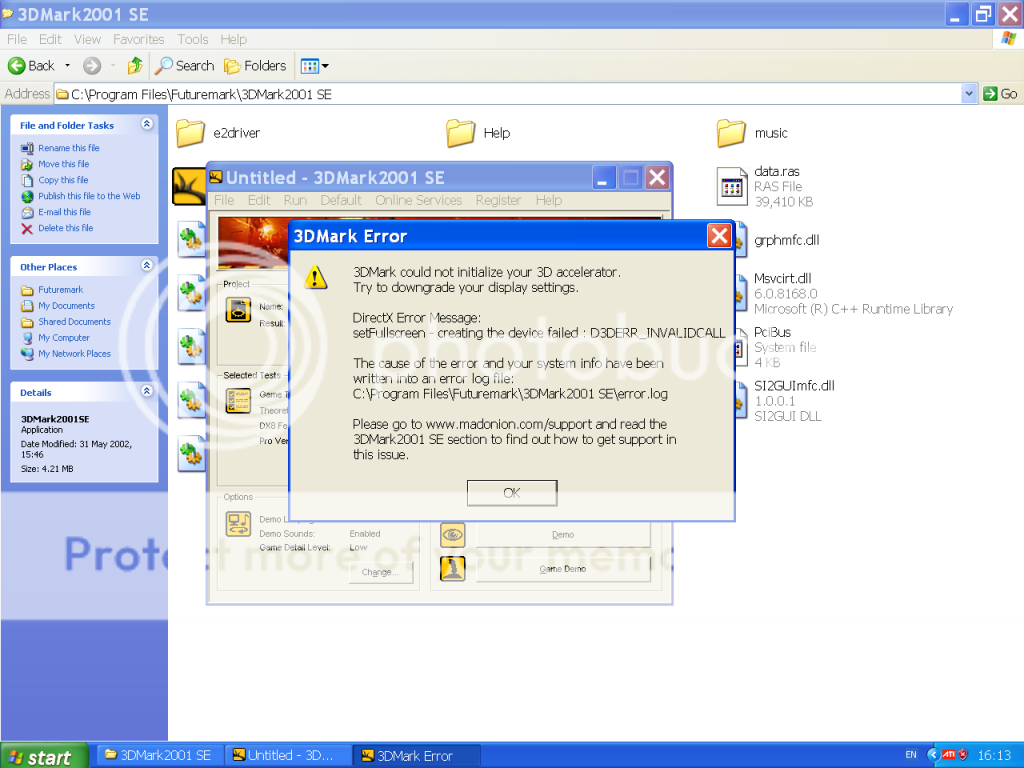The width and height of the screenshot is (1024, 768).
Task: Open the Favorites menu
Action: pyautogui.click(x=138, y=40)
